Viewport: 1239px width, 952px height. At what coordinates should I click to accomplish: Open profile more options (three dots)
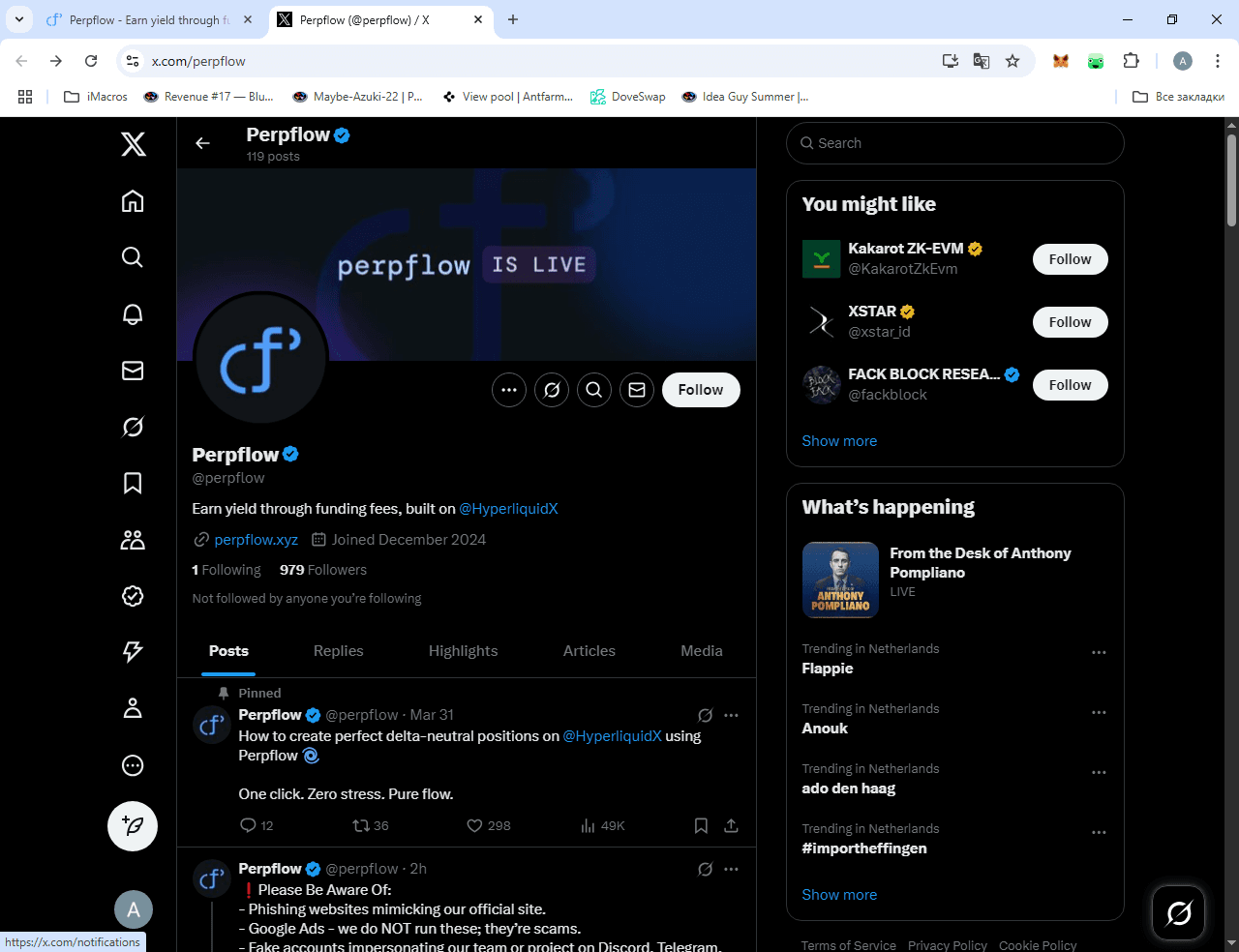(x=509, y=390)
